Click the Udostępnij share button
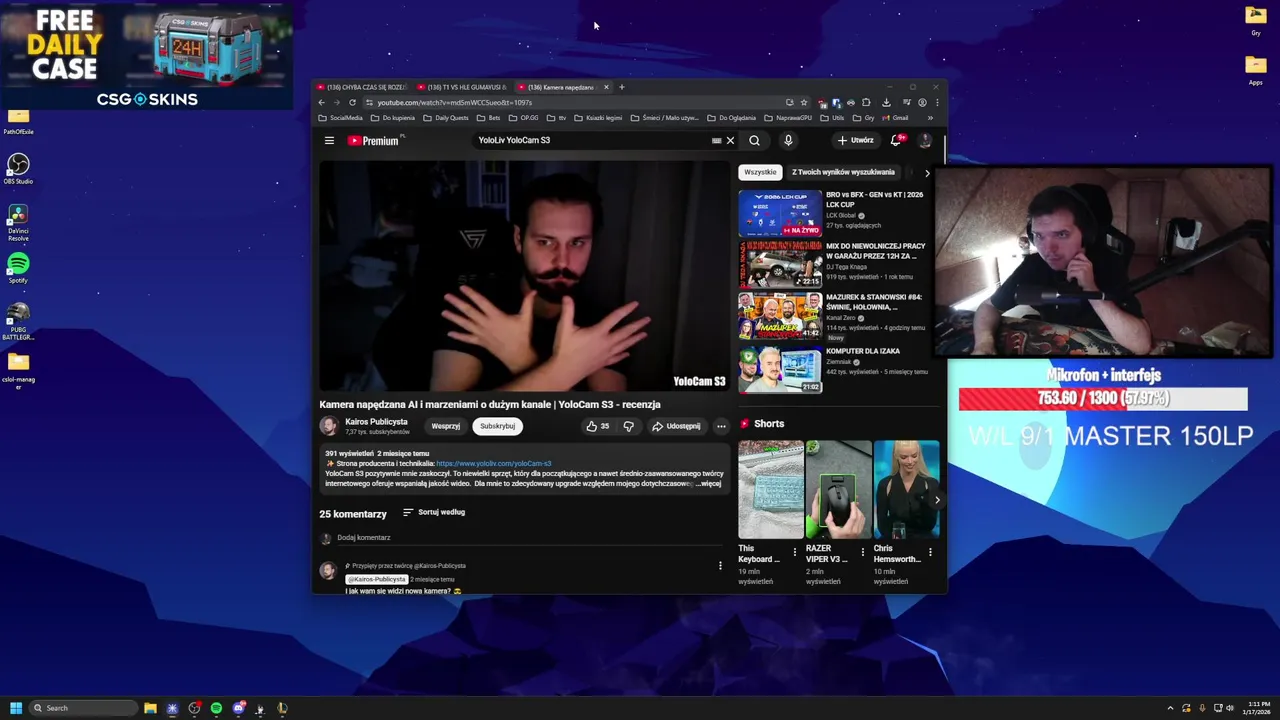Viewport: 1280px width, 720px height. [x=676, y=426]
